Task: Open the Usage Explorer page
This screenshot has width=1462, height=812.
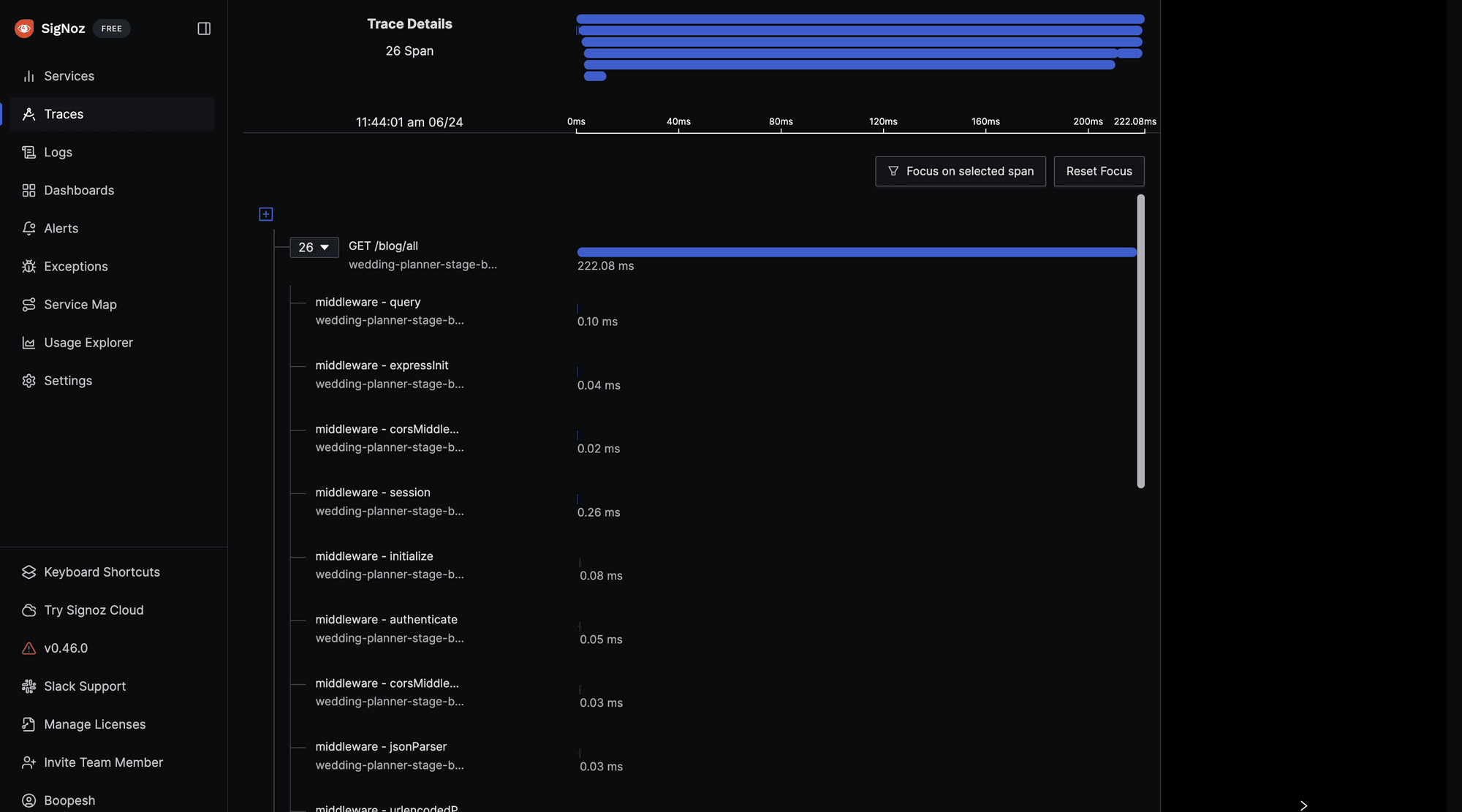Action: click(113, 342)
